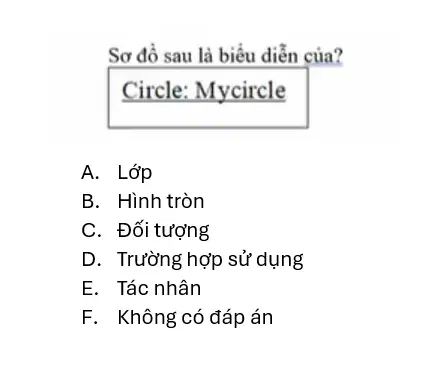Select the answer "Không có đáp án"

[x=195, y=317]
